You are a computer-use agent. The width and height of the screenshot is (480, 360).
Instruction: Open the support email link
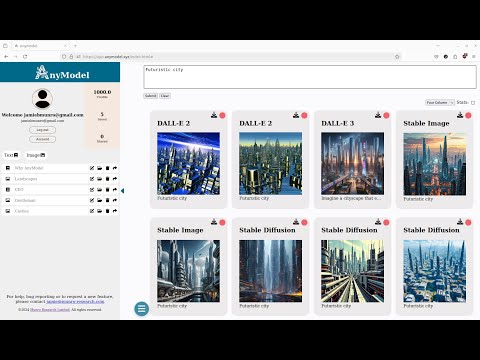[75, 301]
